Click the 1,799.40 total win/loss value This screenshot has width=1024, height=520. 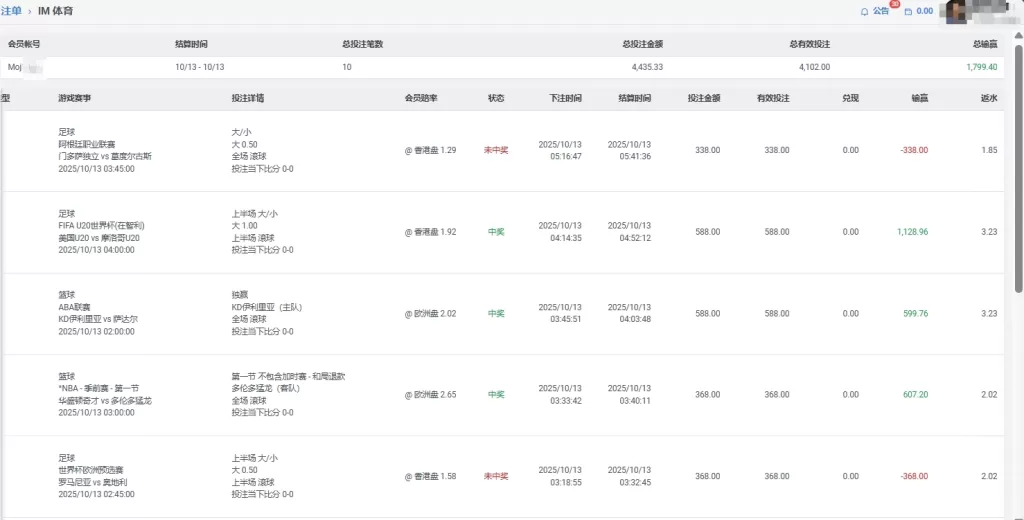[x=981, y=67]
